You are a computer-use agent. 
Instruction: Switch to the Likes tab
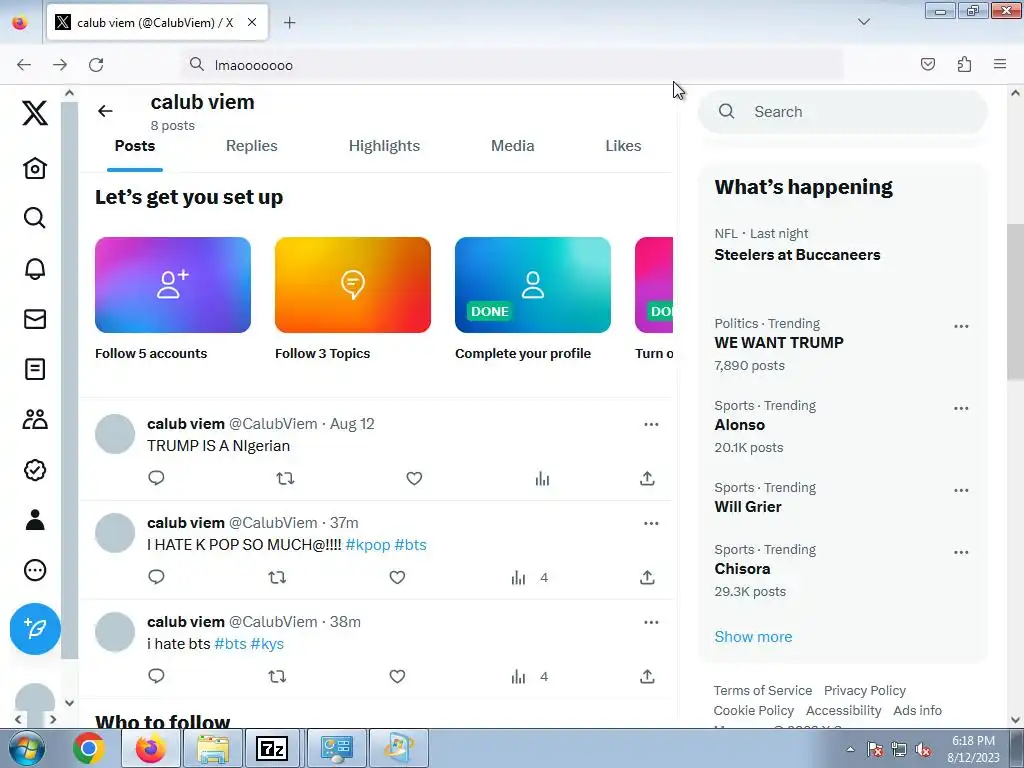(x=623, y=146)
